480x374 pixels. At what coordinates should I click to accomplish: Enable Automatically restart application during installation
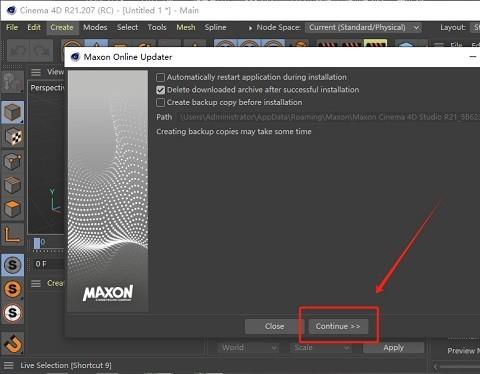[160, 77]
